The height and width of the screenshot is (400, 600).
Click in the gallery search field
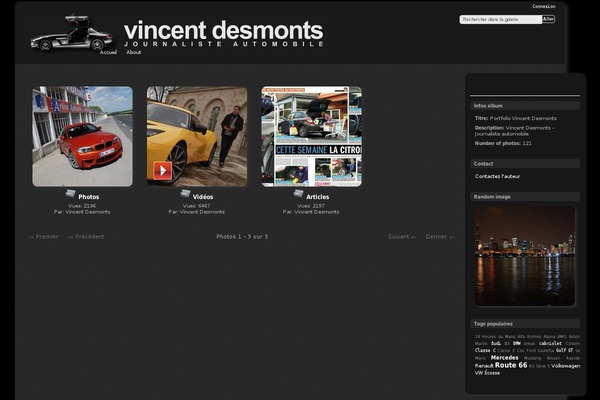click(x=501, y=19)
